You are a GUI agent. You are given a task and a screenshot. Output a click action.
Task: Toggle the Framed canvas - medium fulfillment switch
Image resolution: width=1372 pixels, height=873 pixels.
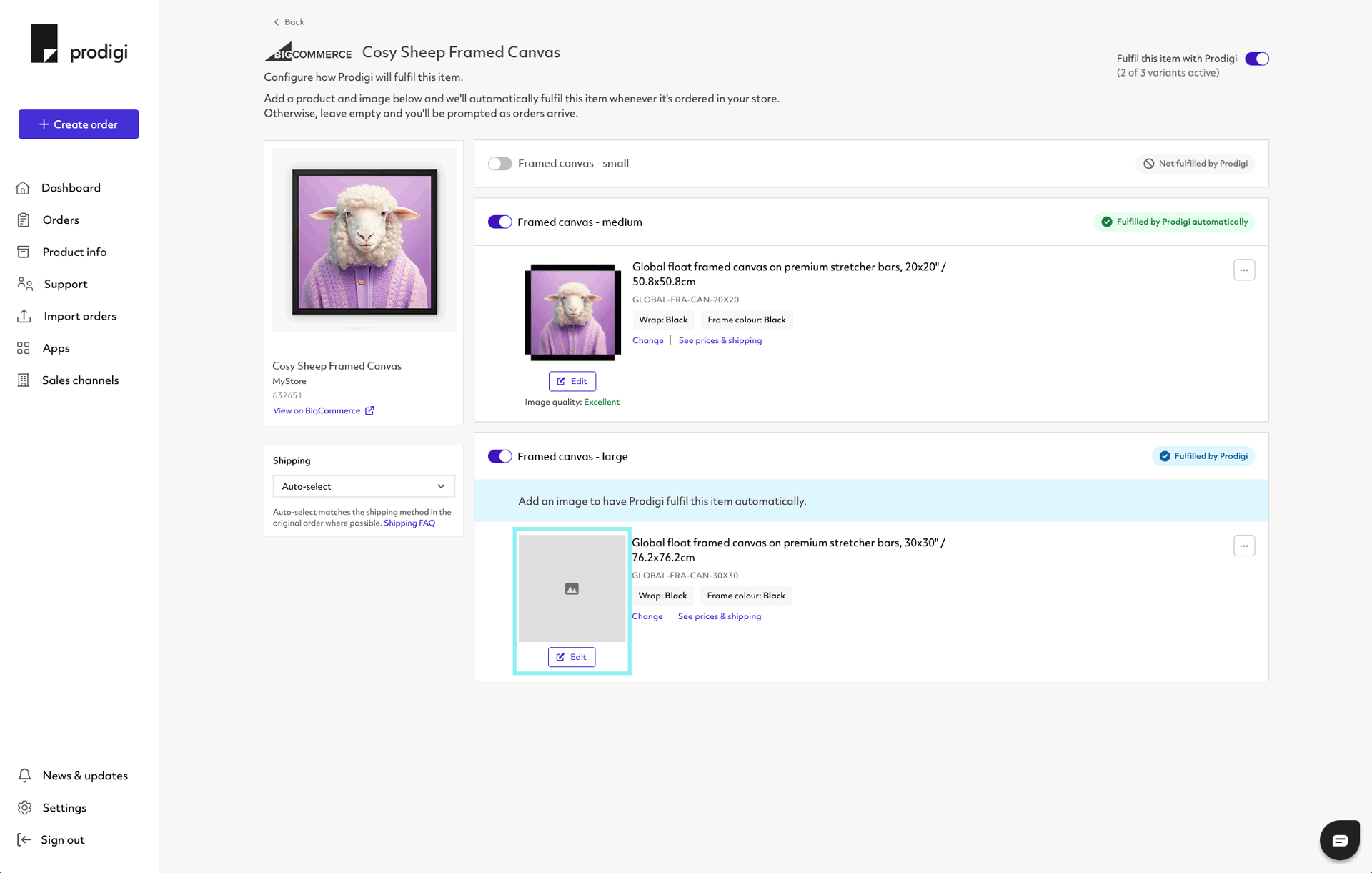pos(499,222)
